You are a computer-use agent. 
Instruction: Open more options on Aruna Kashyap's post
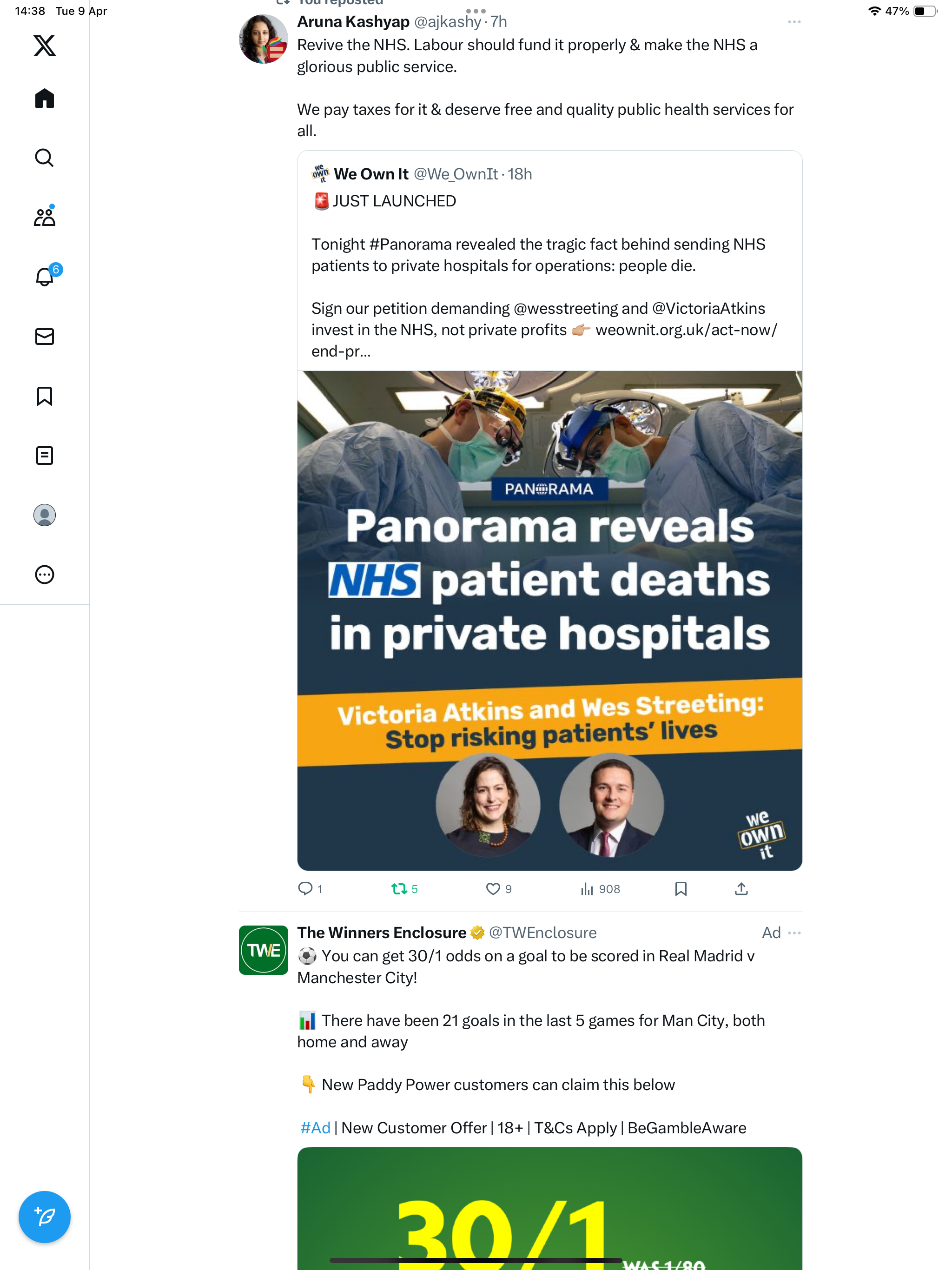794,22
